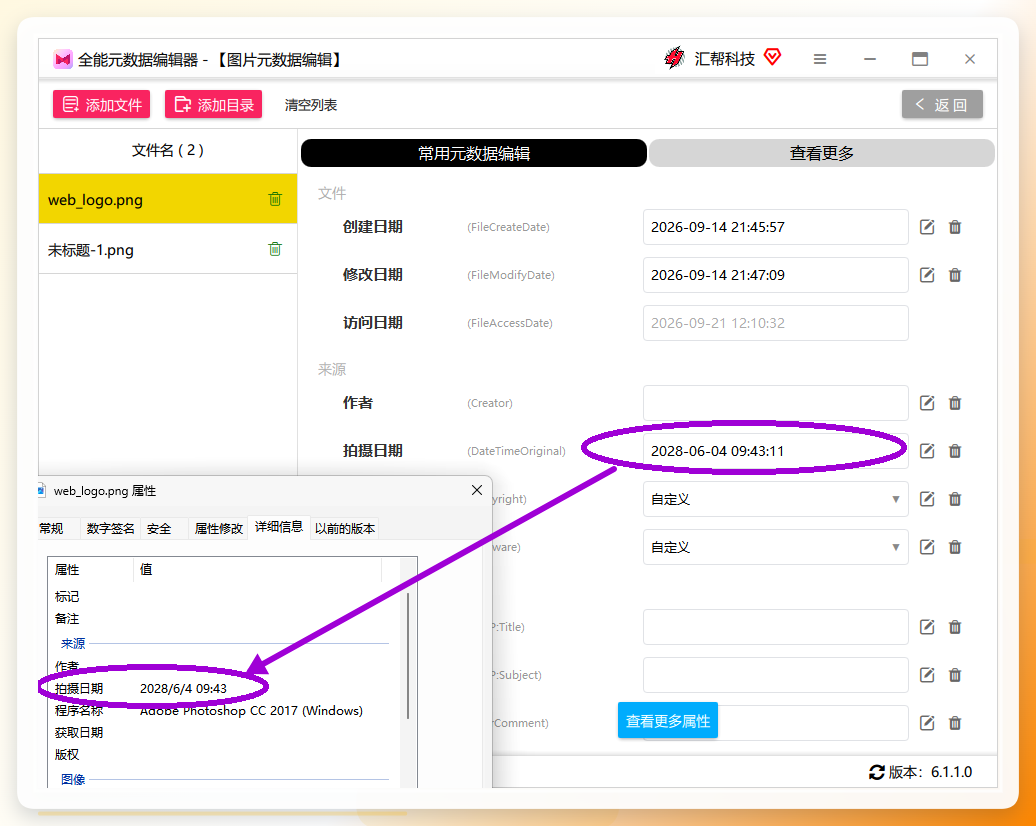Screen dimensions: 1036x826
Task: Click the 添加目录 button
Action: pos(213,104)
